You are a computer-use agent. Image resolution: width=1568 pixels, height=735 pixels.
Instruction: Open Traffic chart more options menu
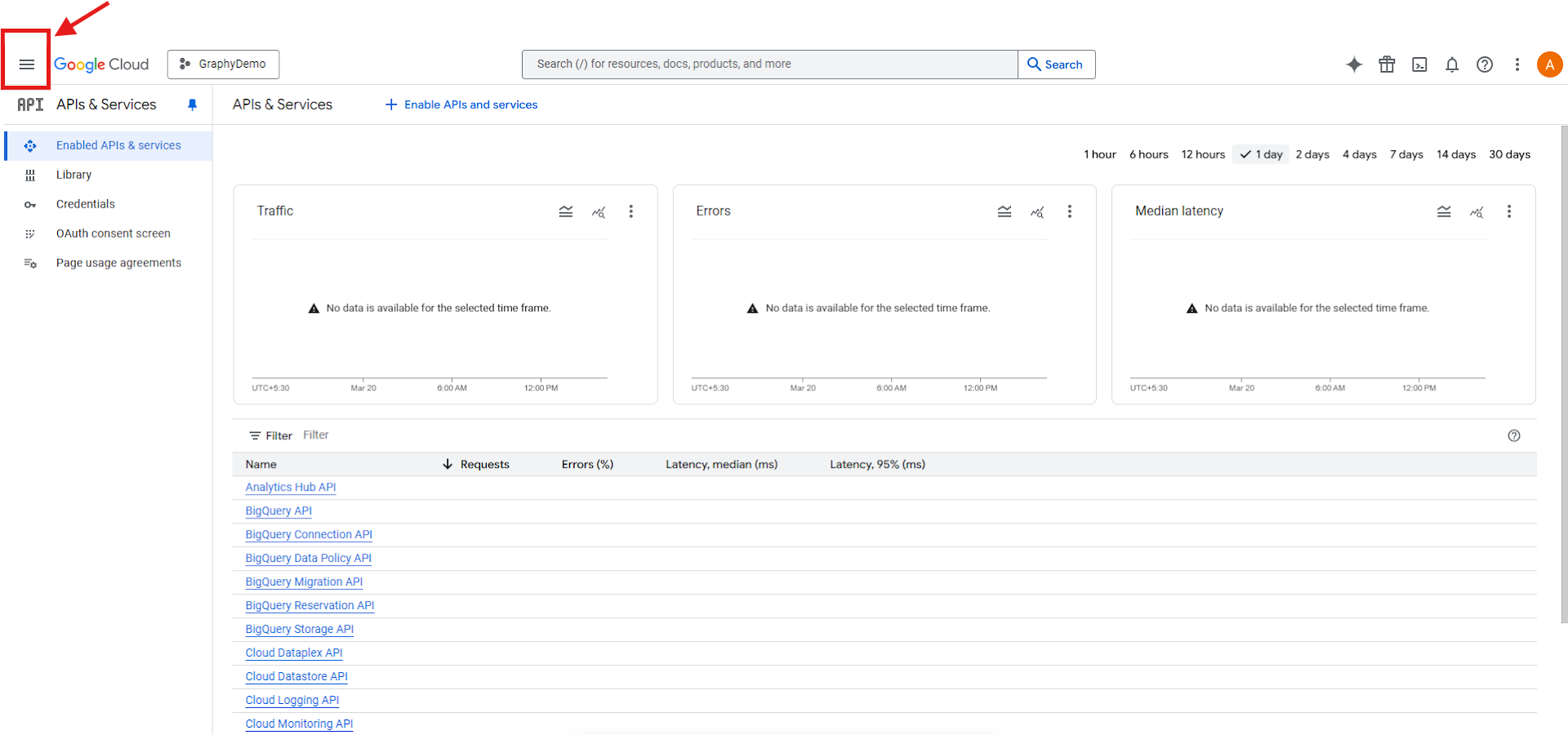click(630, 212)
